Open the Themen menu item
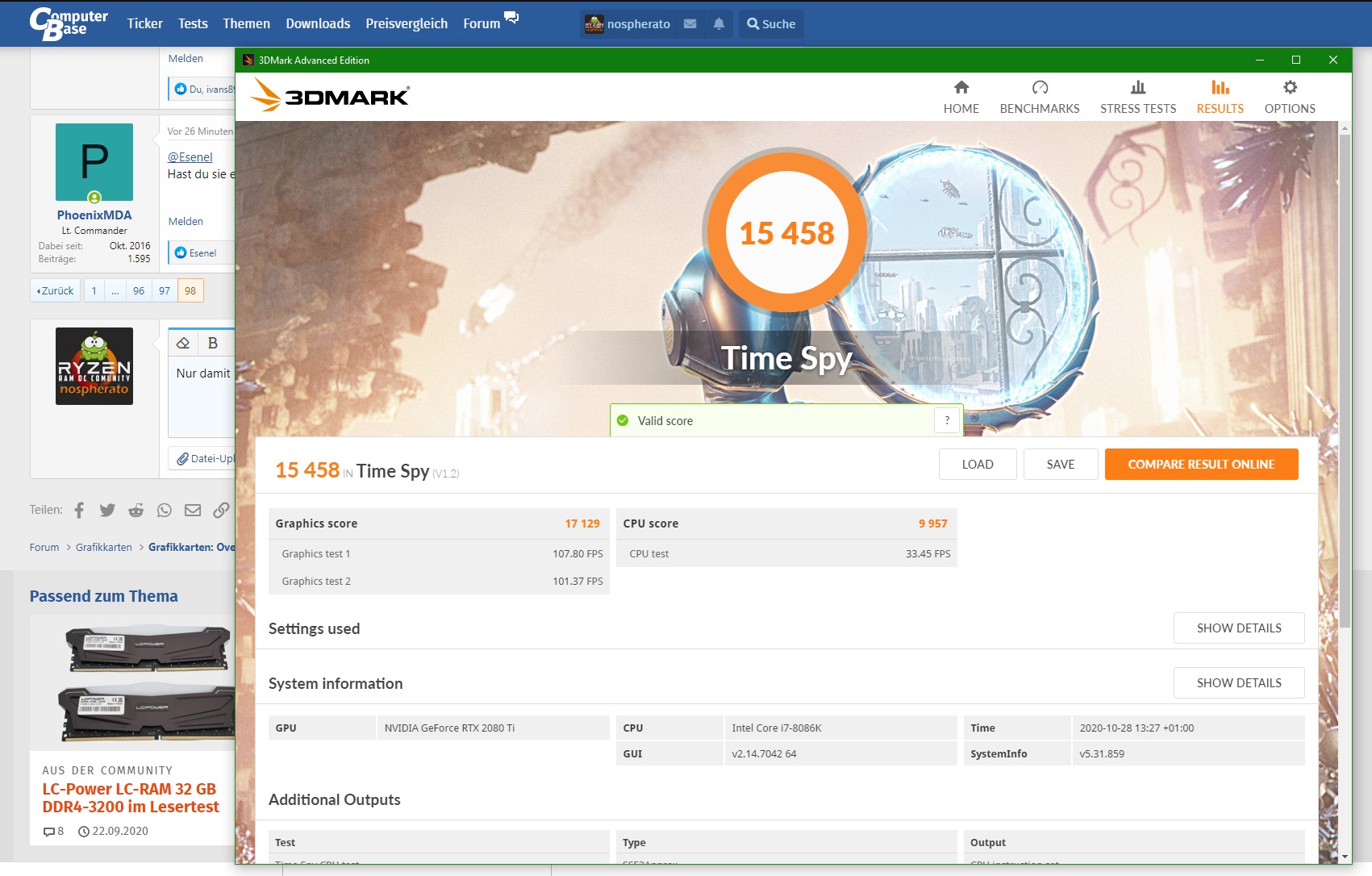1372x876 pixels. coord(246,23)
